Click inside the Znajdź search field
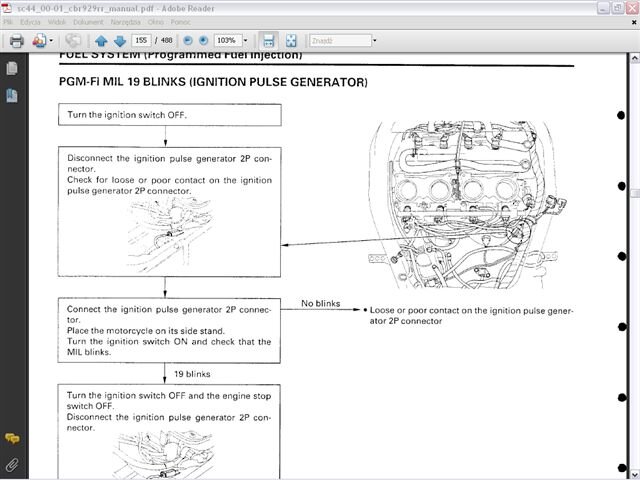 click(336, 41)
